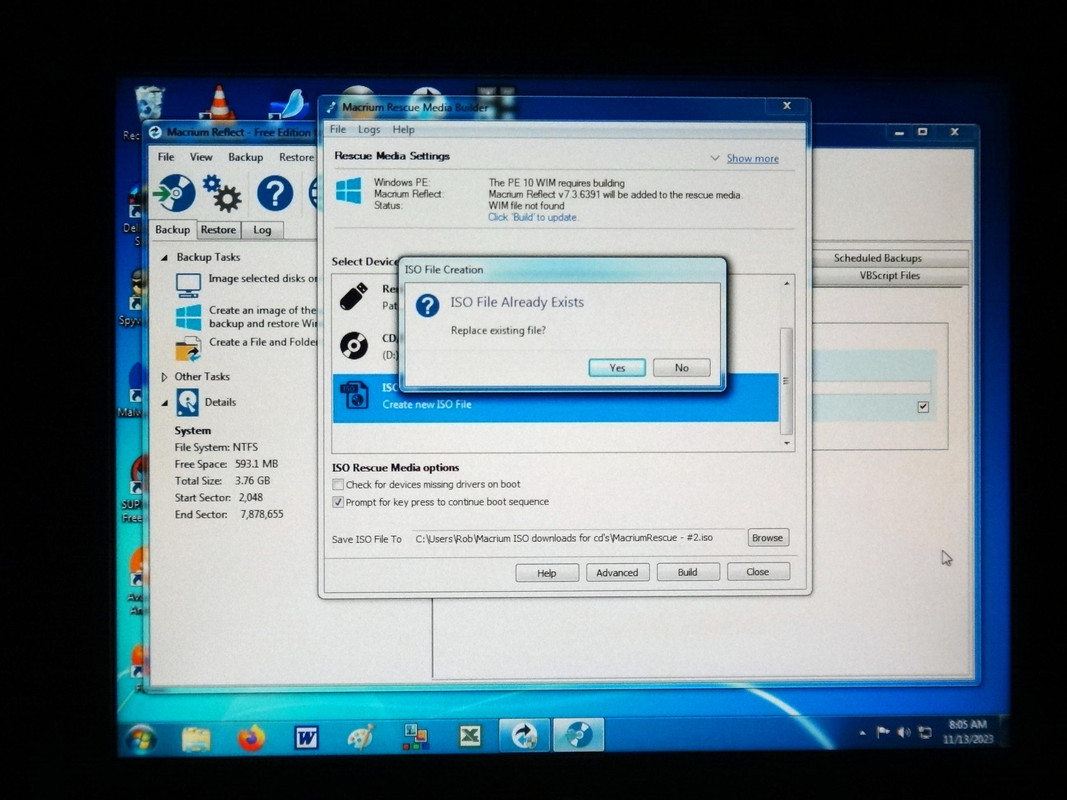Viewport: 1067px width, 800px height.
Task: Open Help menu in Rescue Media Builder
Action: pos(403,129)
